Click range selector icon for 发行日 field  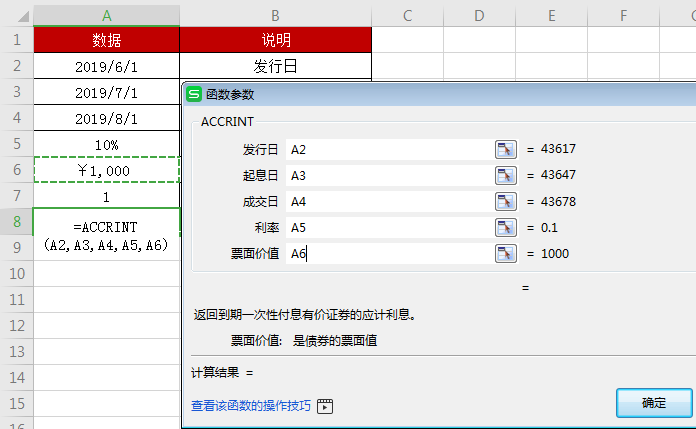(506, 149)
